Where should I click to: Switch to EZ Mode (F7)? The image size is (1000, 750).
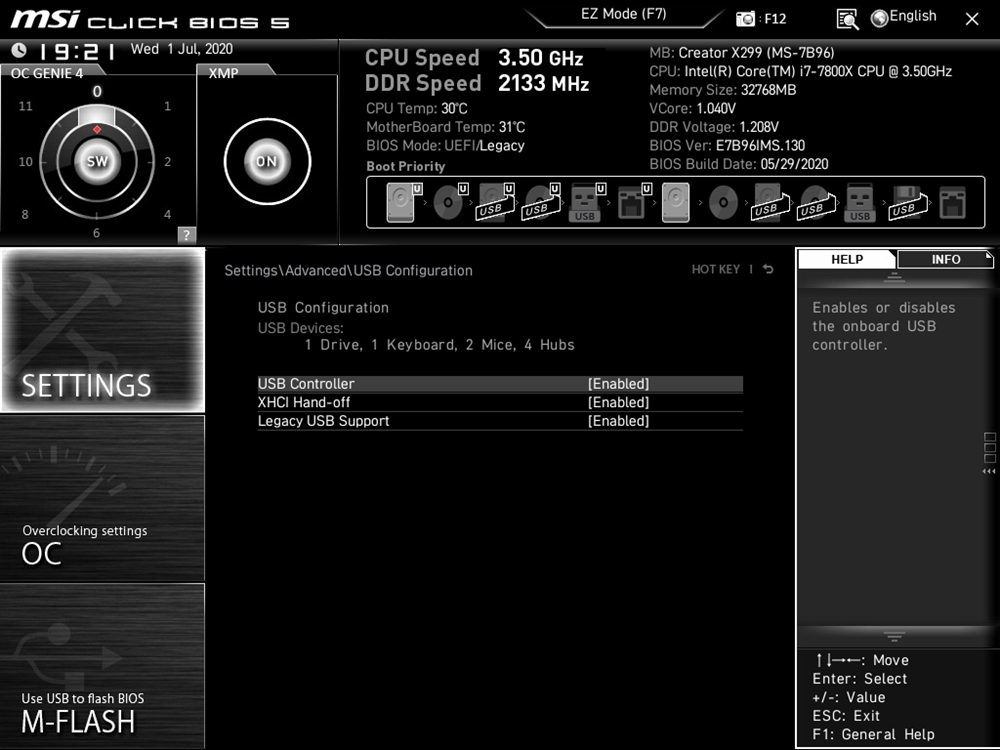click(x=624, y=14)
